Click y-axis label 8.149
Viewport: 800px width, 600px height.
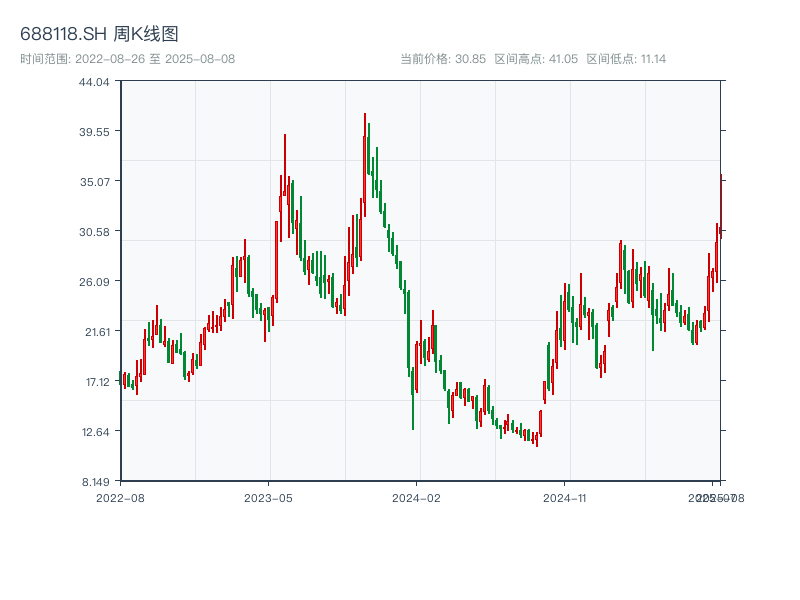[x=95, y=482]
